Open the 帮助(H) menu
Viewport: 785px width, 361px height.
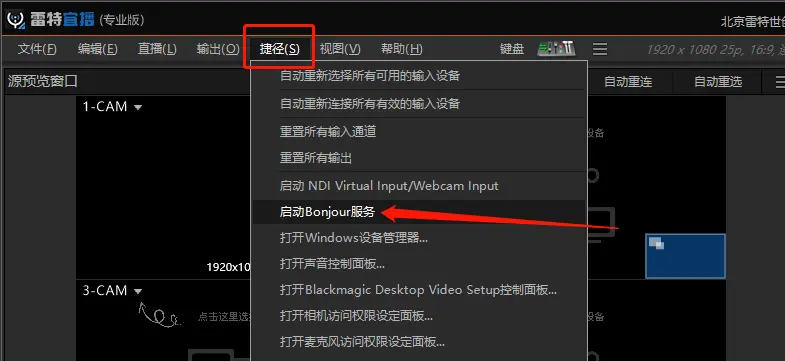click(402, 49)
